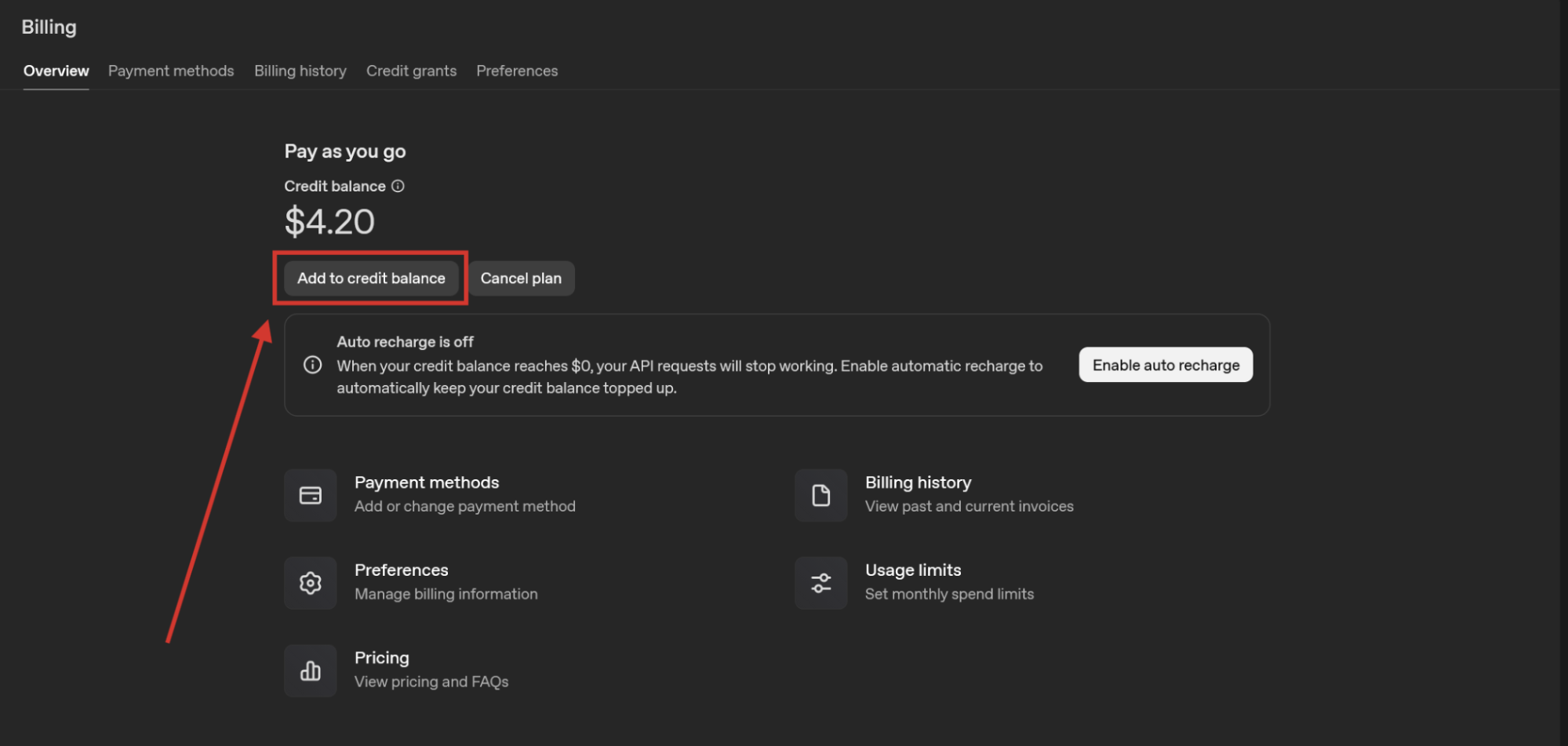The image size is (1568, 746).
Task: Click the Preferences gear icon
Action: 311,583
